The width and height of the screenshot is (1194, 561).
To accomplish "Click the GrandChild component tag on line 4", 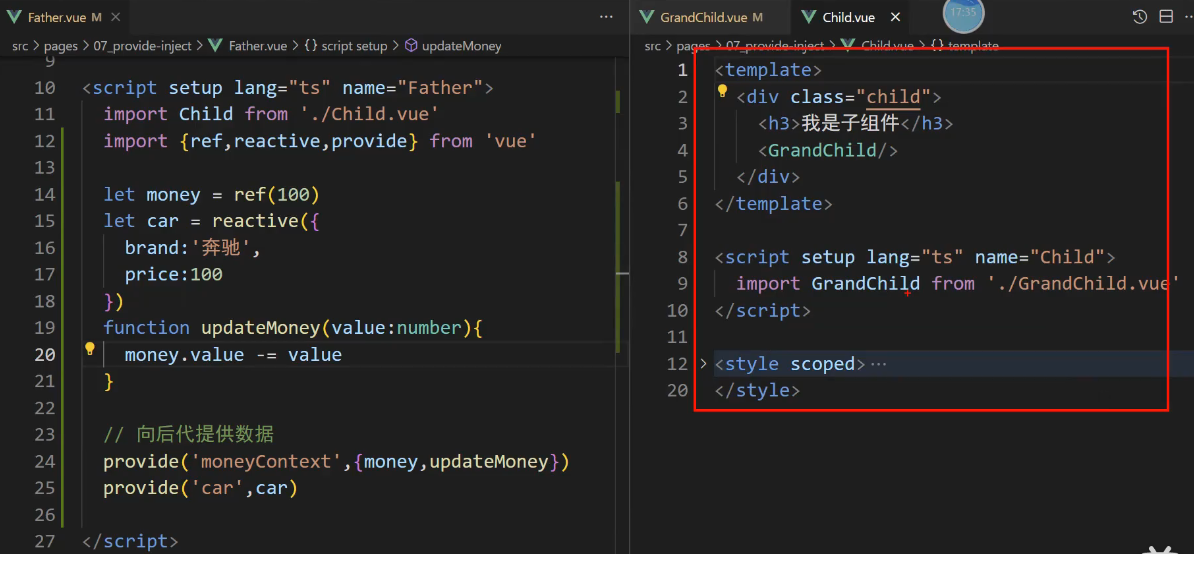I will coord(828,150).
